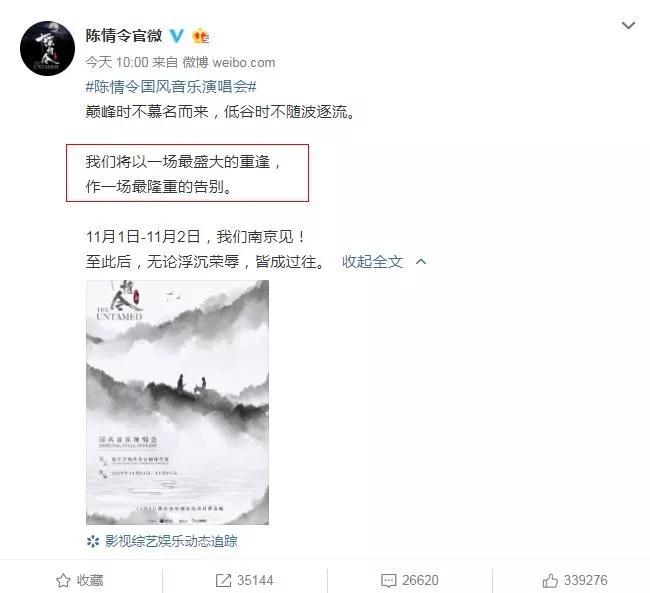This screenshot has height=593, width=650.
Task: Enlarge the ink-wash concert poster image
Action: (x=177, y=402)
